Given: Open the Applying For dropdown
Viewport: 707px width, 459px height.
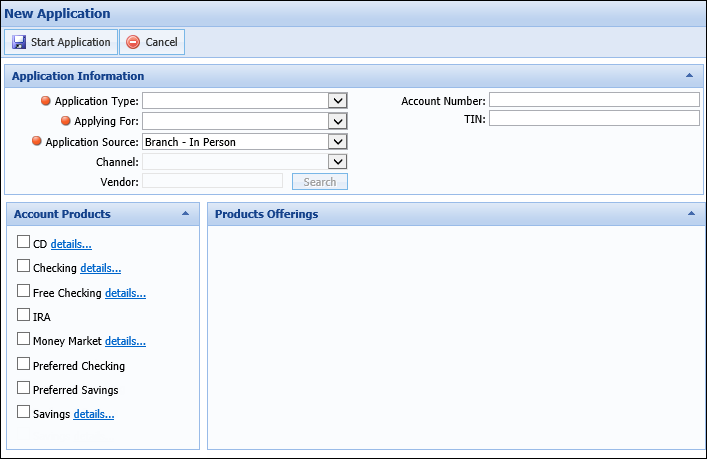Looking at the screenshot, I should click(x=338, y=121).
